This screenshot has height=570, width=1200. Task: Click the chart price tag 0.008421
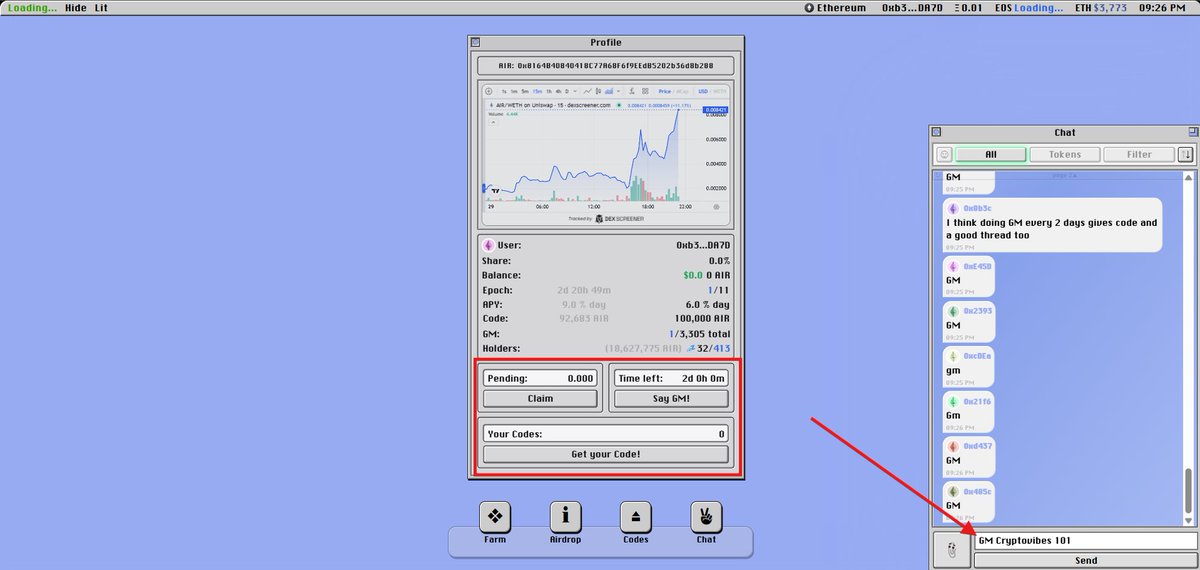(x=716, y=109)
